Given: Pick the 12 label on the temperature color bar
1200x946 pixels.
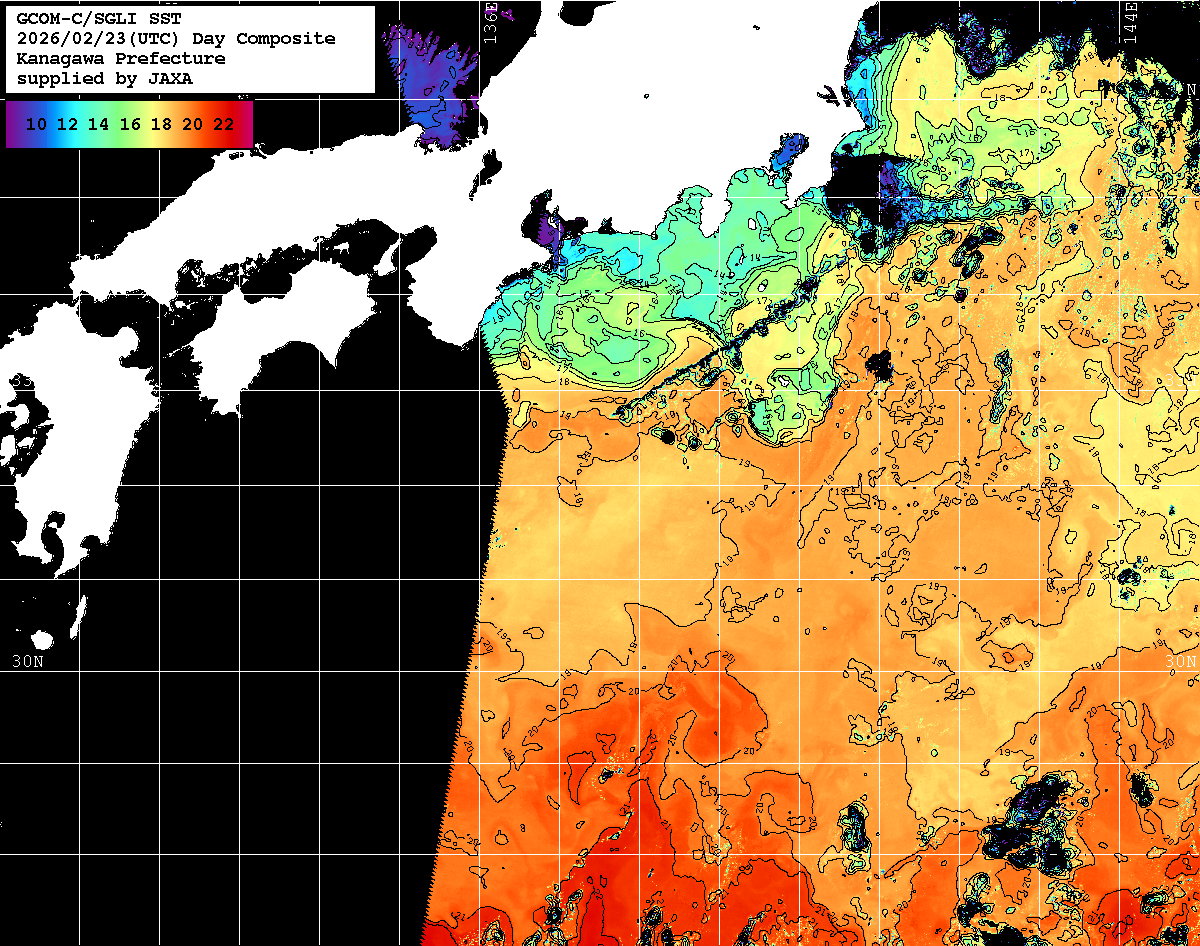Looking at the screenshot, I should [x=67, y=124].
